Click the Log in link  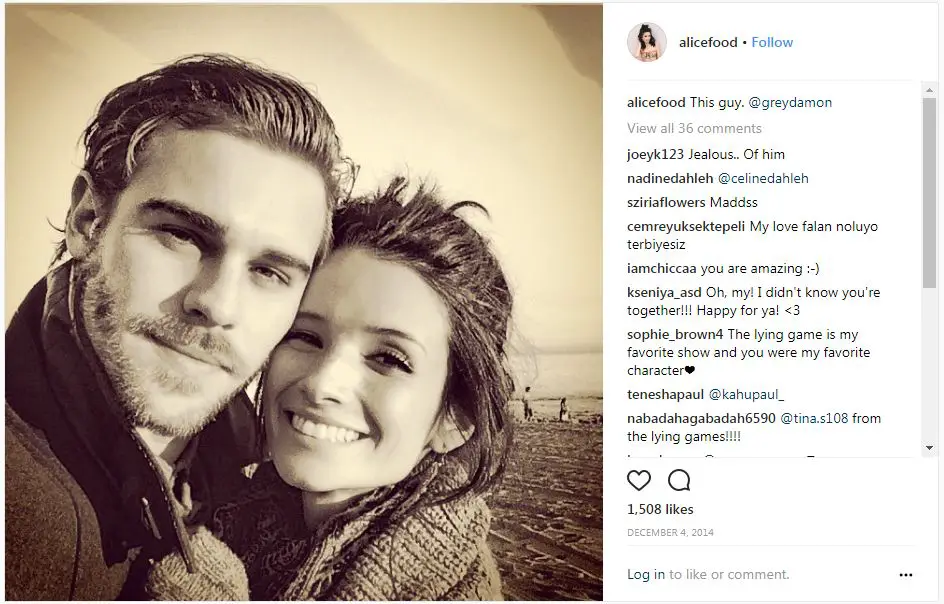coord(646,574)
